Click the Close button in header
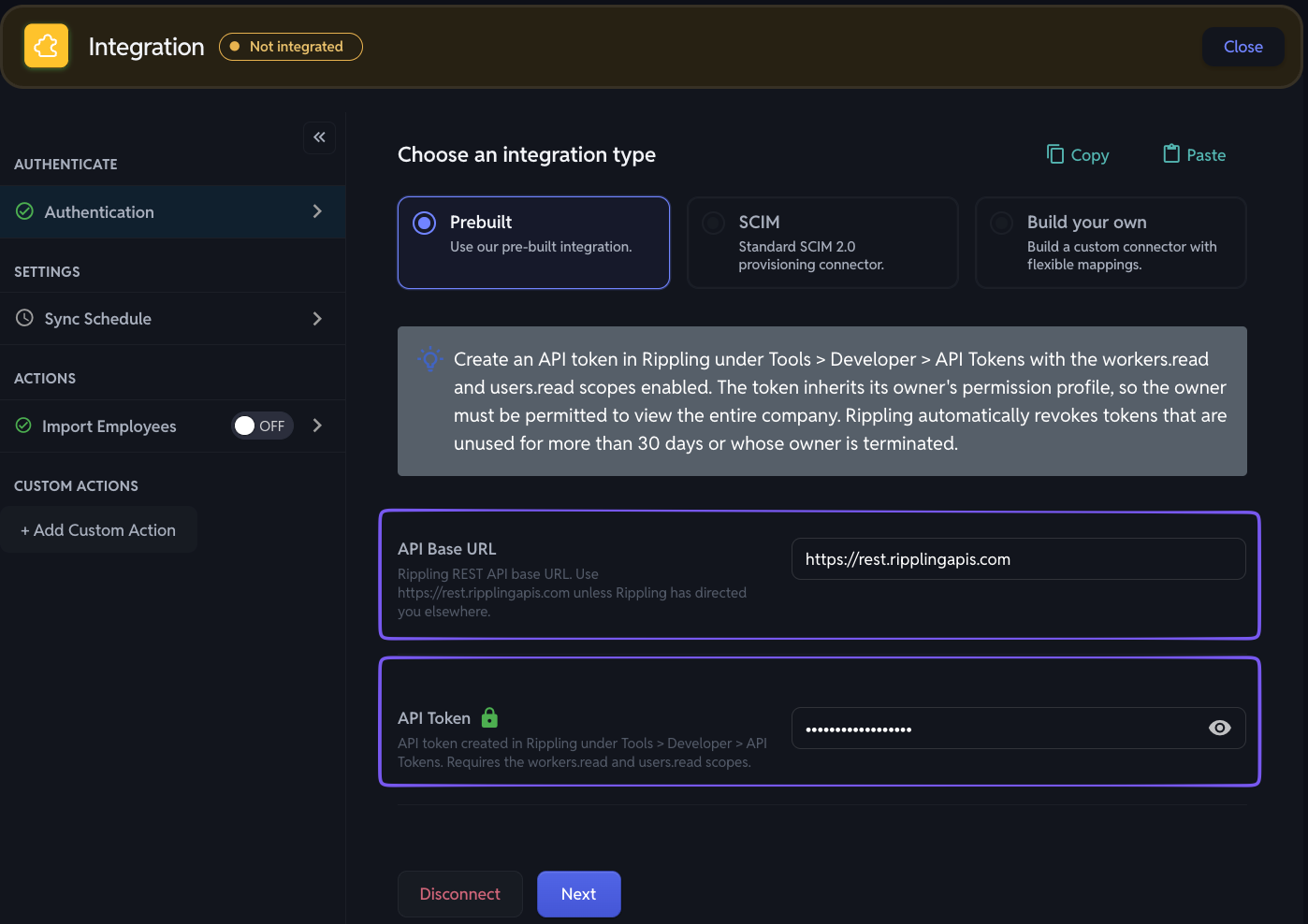Image resolution: width=1308 pixels, height=924 pixels. 1243,47
